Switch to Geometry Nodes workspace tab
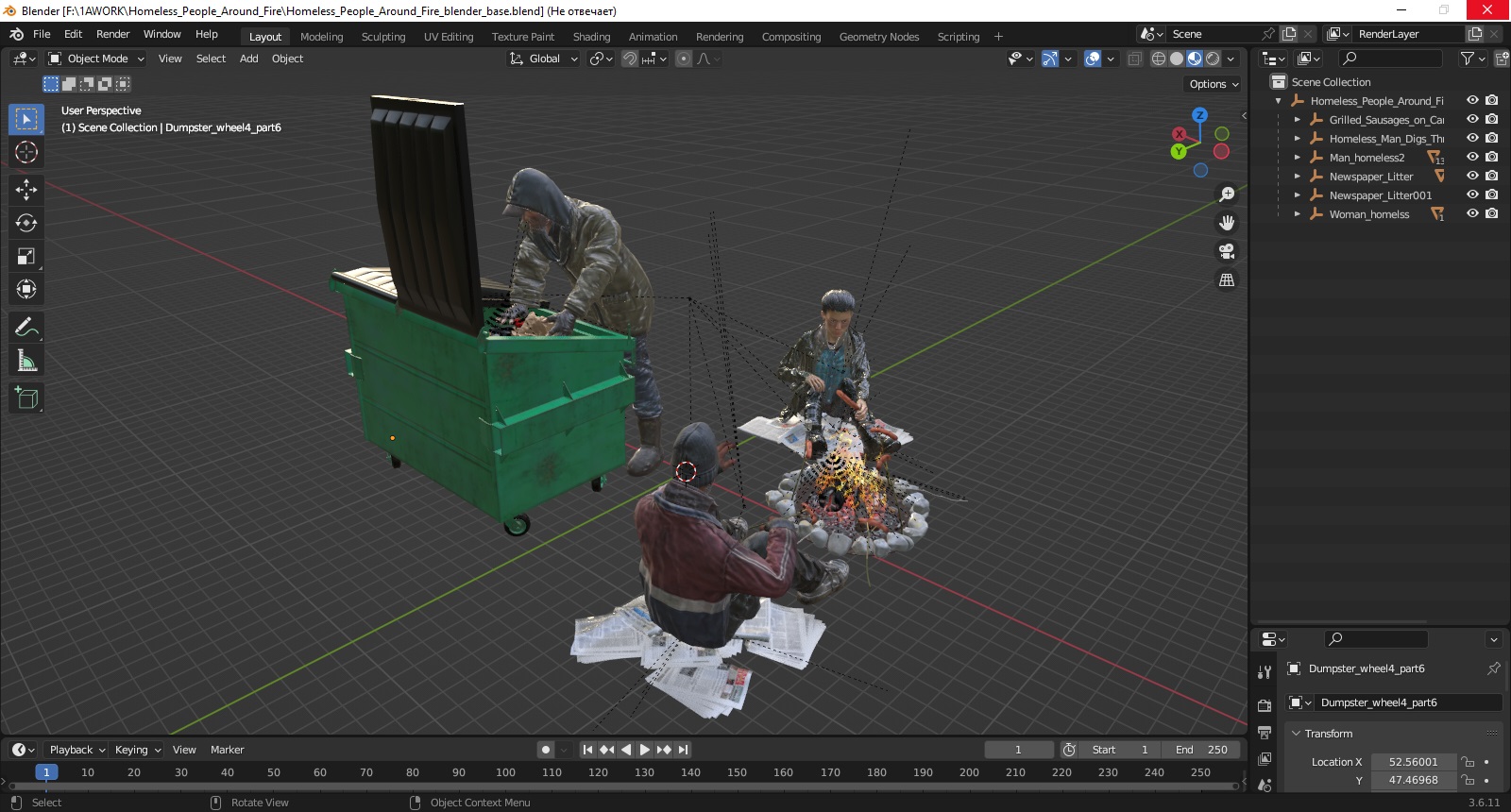Image resolution: width=1511 pixels, height=812 pixels. (878, 37)
